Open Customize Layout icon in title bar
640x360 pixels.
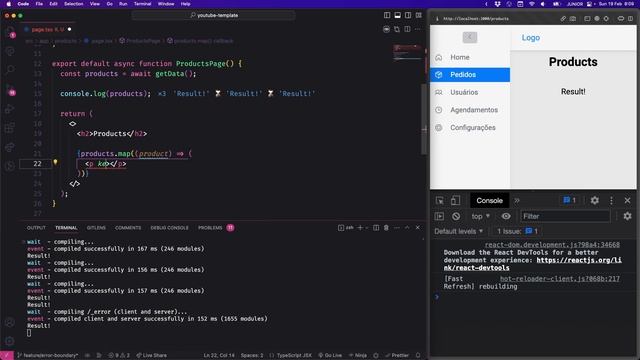click(419, 15)
